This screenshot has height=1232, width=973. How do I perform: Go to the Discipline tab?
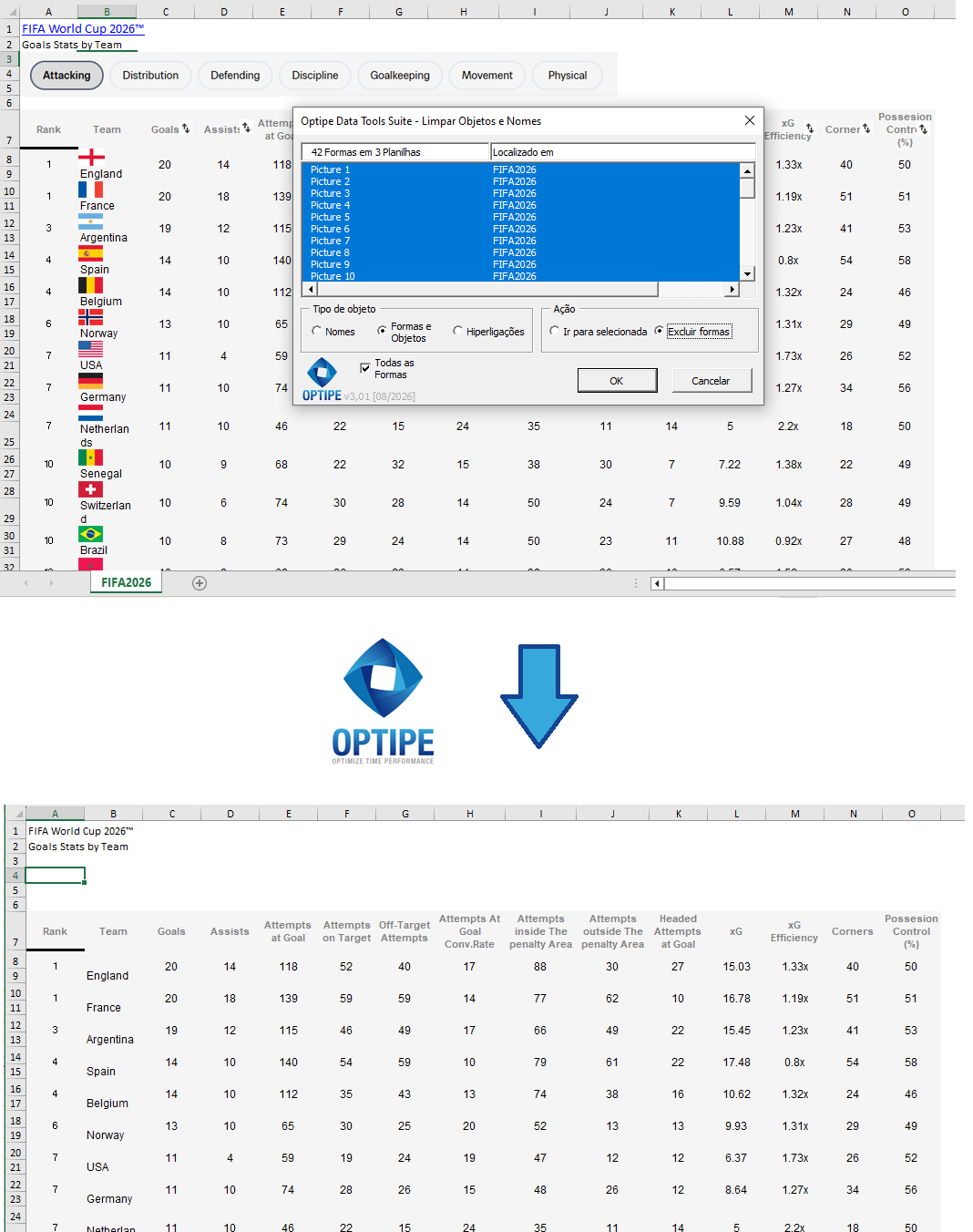[x=315, y=76]
